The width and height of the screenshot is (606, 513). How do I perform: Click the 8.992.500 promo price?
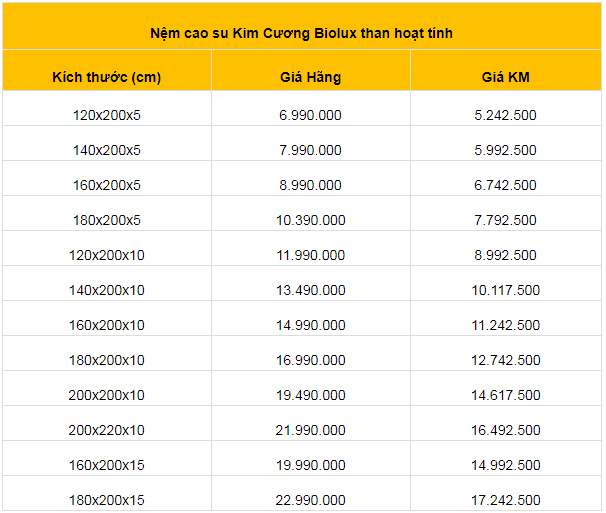point(506,255)
